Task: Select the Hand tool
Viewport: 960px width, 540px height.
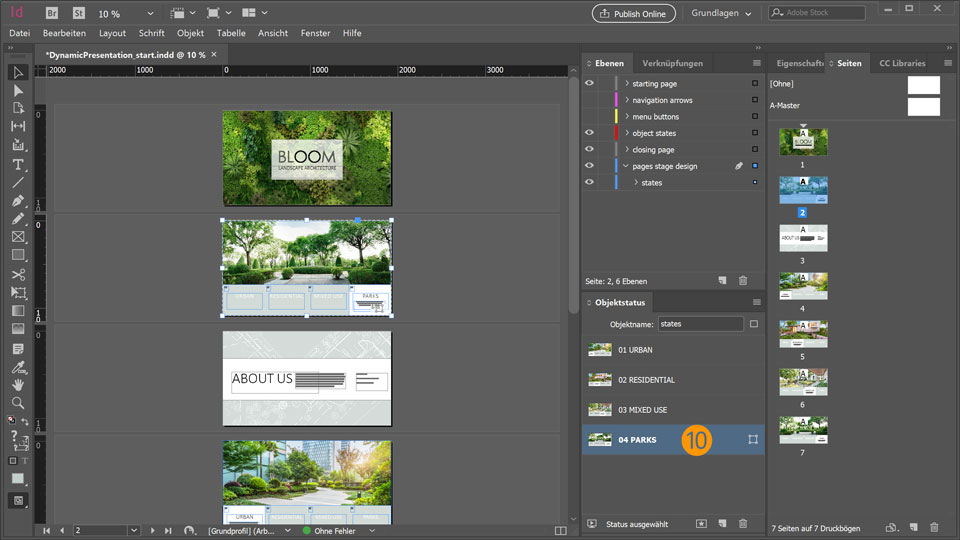Action: 18,385
